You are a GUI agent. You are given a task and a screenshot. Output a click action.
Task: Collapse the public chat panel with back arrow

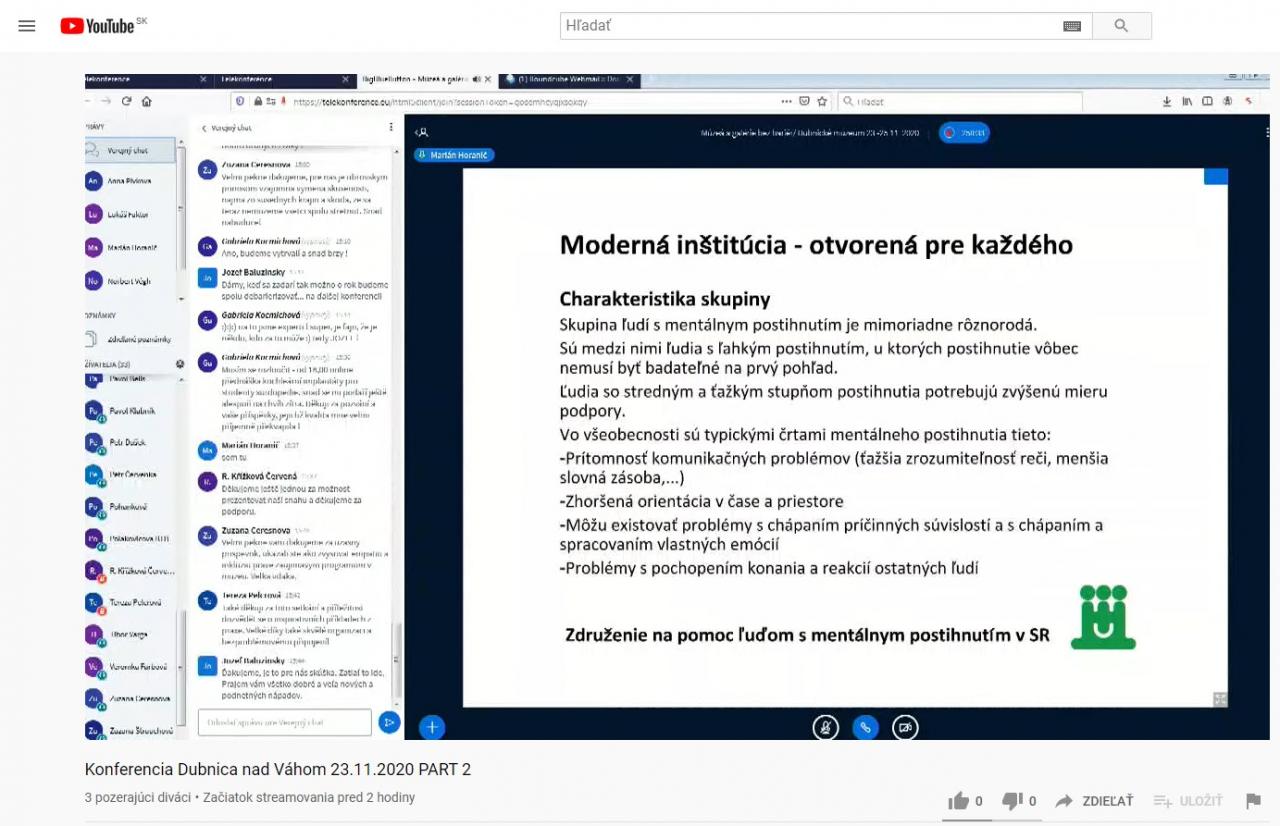click(x=204, y=128)
